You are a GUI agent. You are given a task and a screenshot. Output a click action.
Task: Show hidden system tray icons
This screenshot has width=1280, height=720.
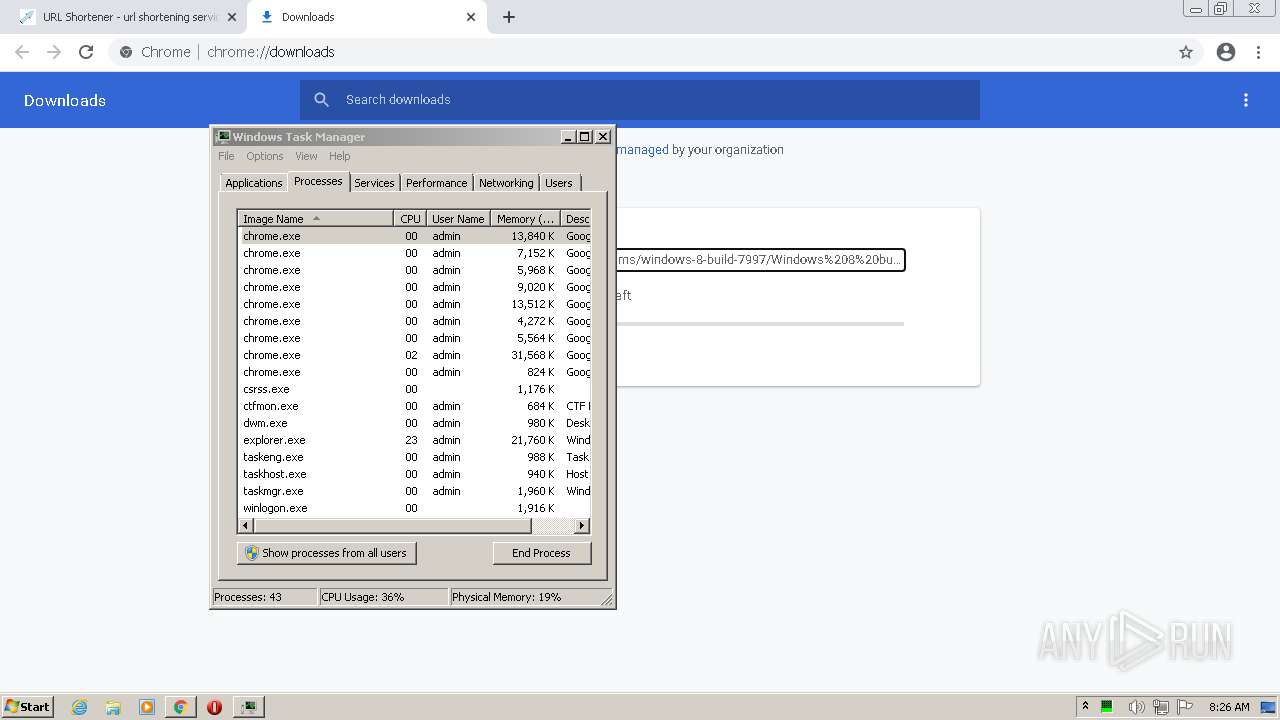click(1085, 706)
